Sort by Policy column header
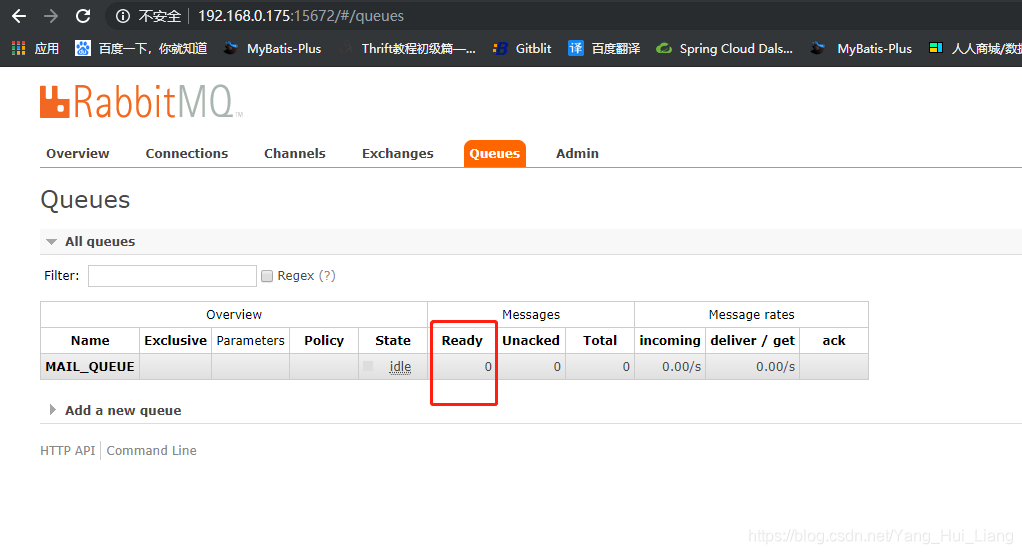The width and height of the screenshot is (1022, 554). [324, 341]
